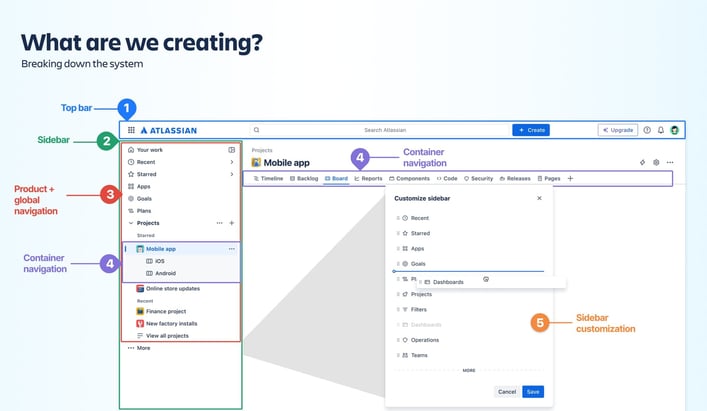Select Goals row in Customize sidebar dialog
Image resolution: width=707 pixels, height=411 pixels.
pos(468,264)
